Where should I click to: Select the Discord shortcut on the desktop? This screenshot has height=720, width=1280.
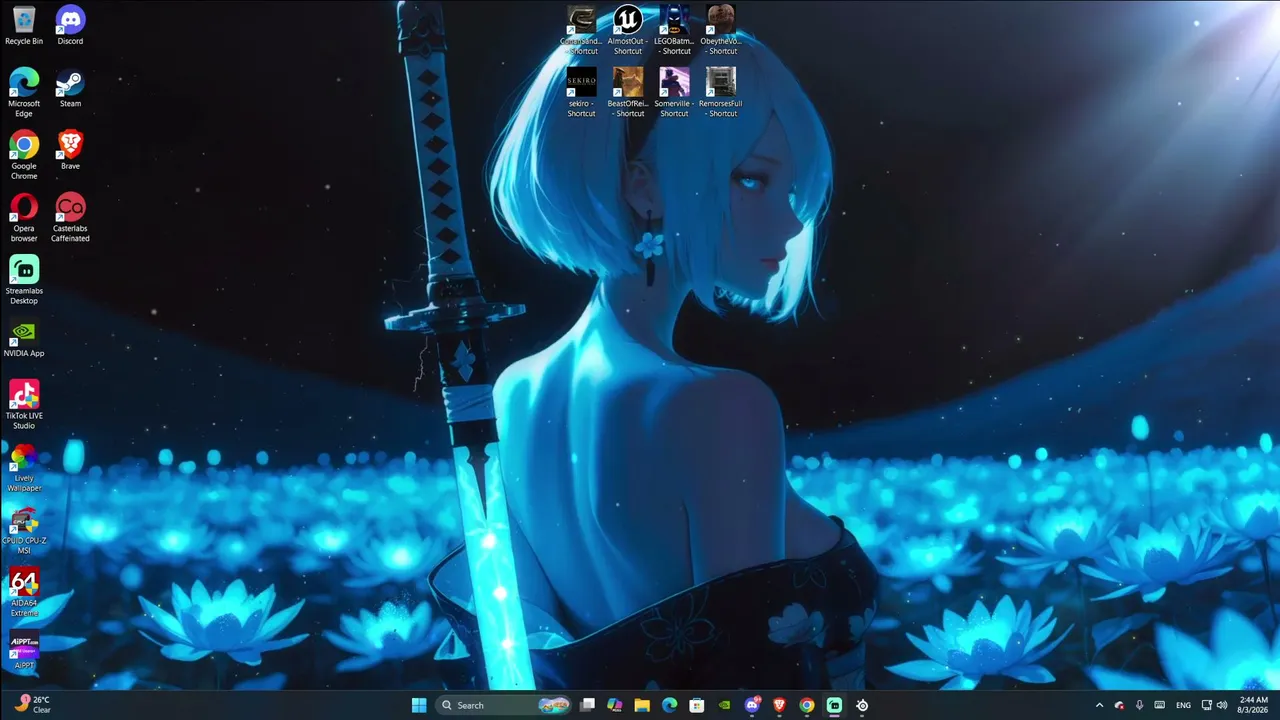pos(70,26)
